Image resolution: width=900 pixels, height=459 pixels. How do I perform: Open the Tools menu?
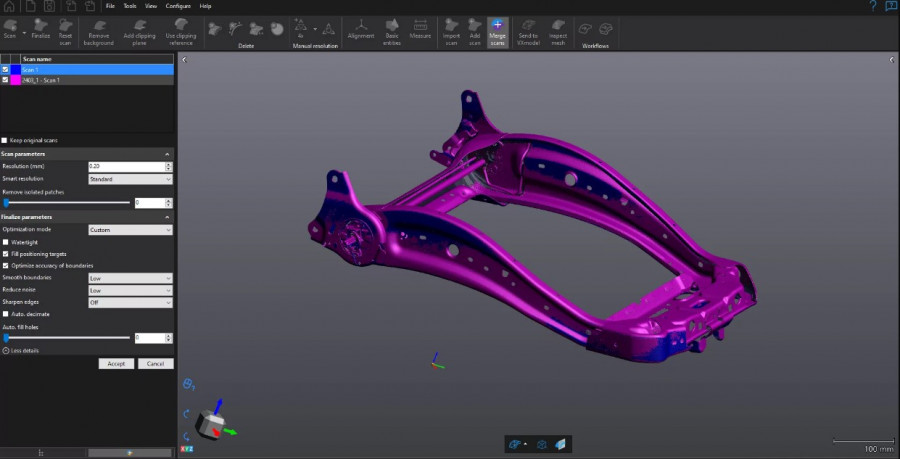[130, 6]
